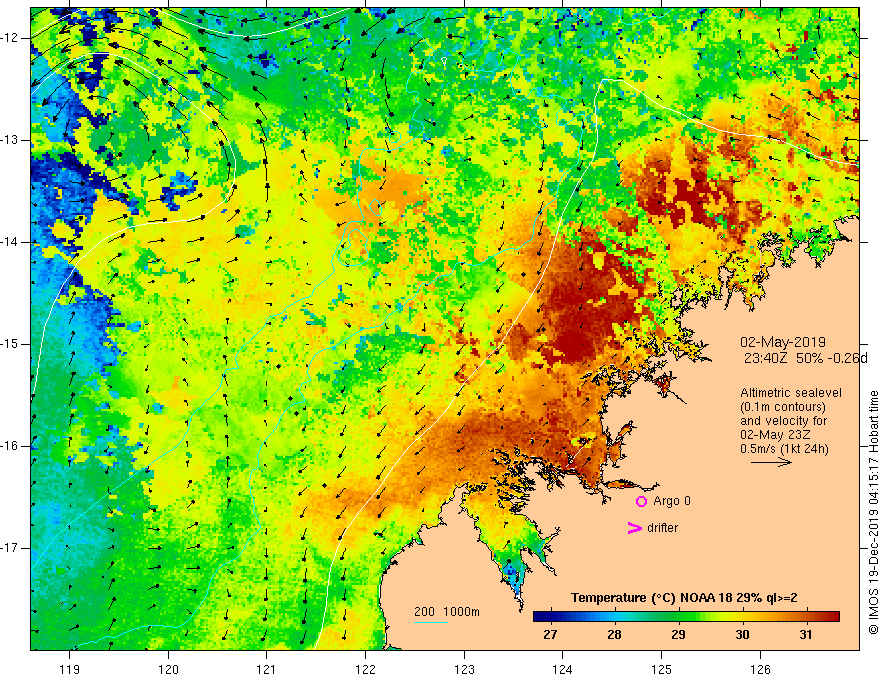880x680 pixels.
Task: Click the temperature color bar
Action: tap(686, 616)
